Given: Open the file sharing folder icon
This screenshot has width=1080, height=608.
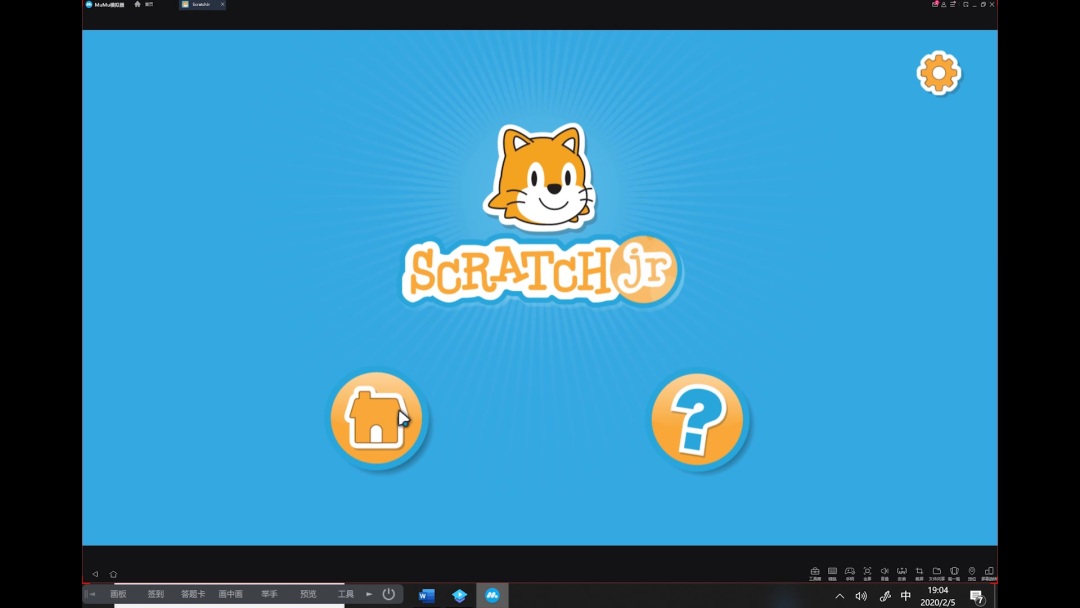Looking at the screenshot, I should point(938,571).
